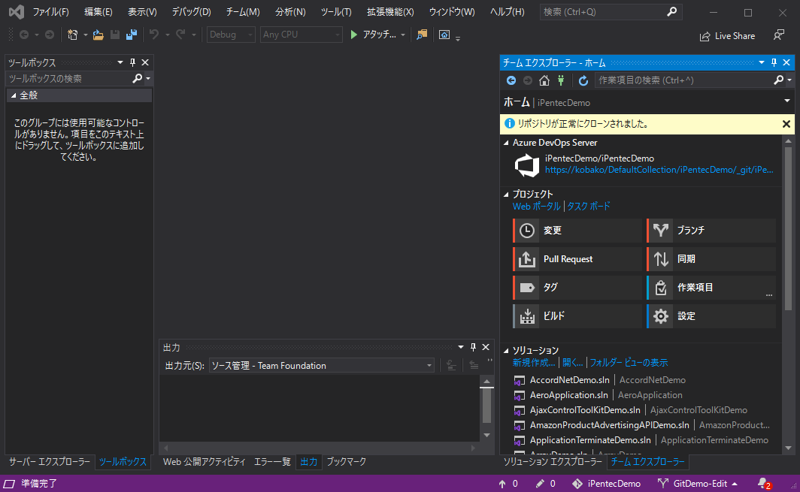Toggle auto-hide pin on Team Explorer panel
This screenshot has height=492, width=800.
click(x=774, y=62)
